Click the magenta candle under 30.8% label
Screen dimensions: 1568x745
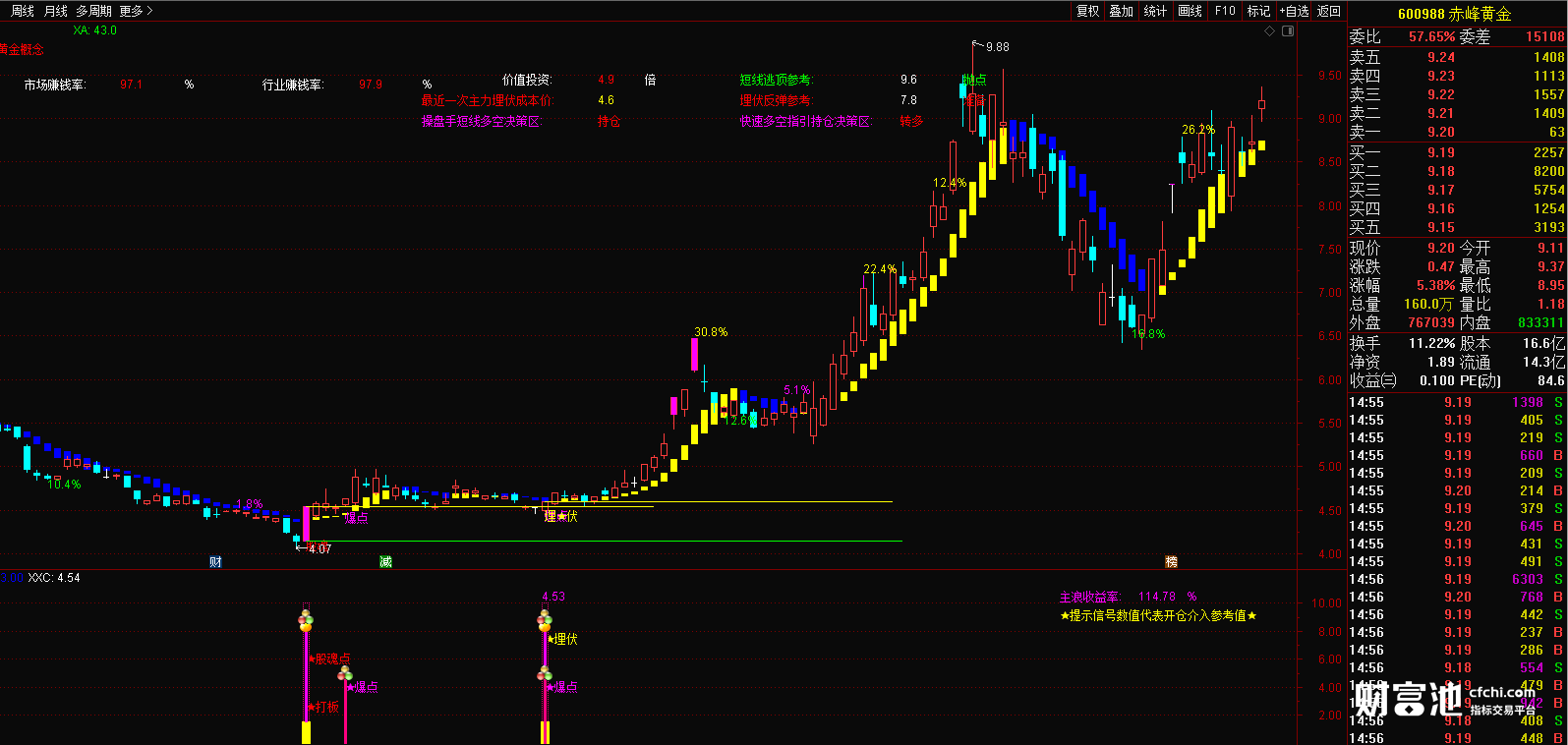(695, 355)
